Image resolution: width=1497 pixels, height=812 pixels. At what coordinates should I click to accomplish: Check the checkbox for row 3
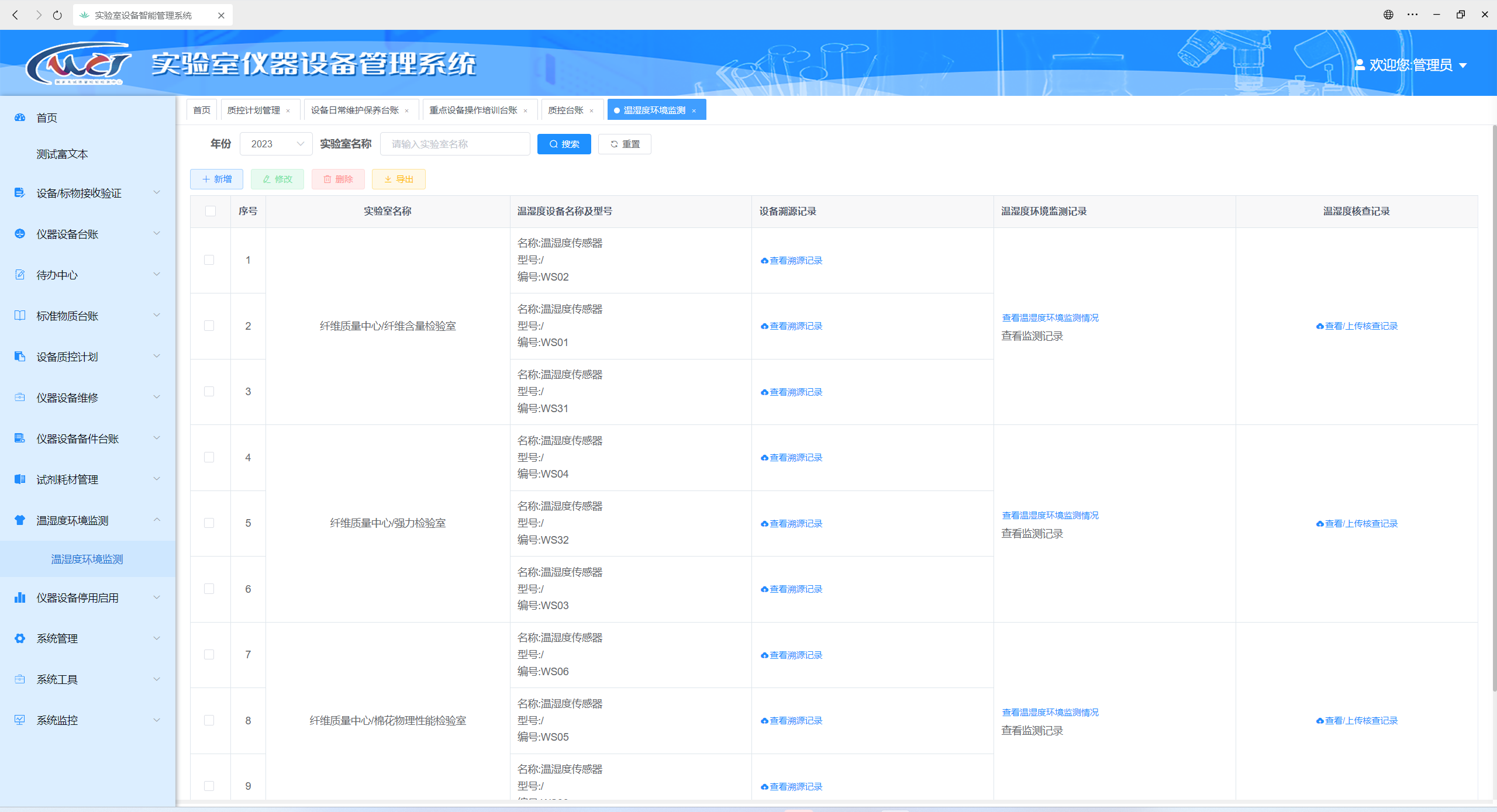pos(209,392)
